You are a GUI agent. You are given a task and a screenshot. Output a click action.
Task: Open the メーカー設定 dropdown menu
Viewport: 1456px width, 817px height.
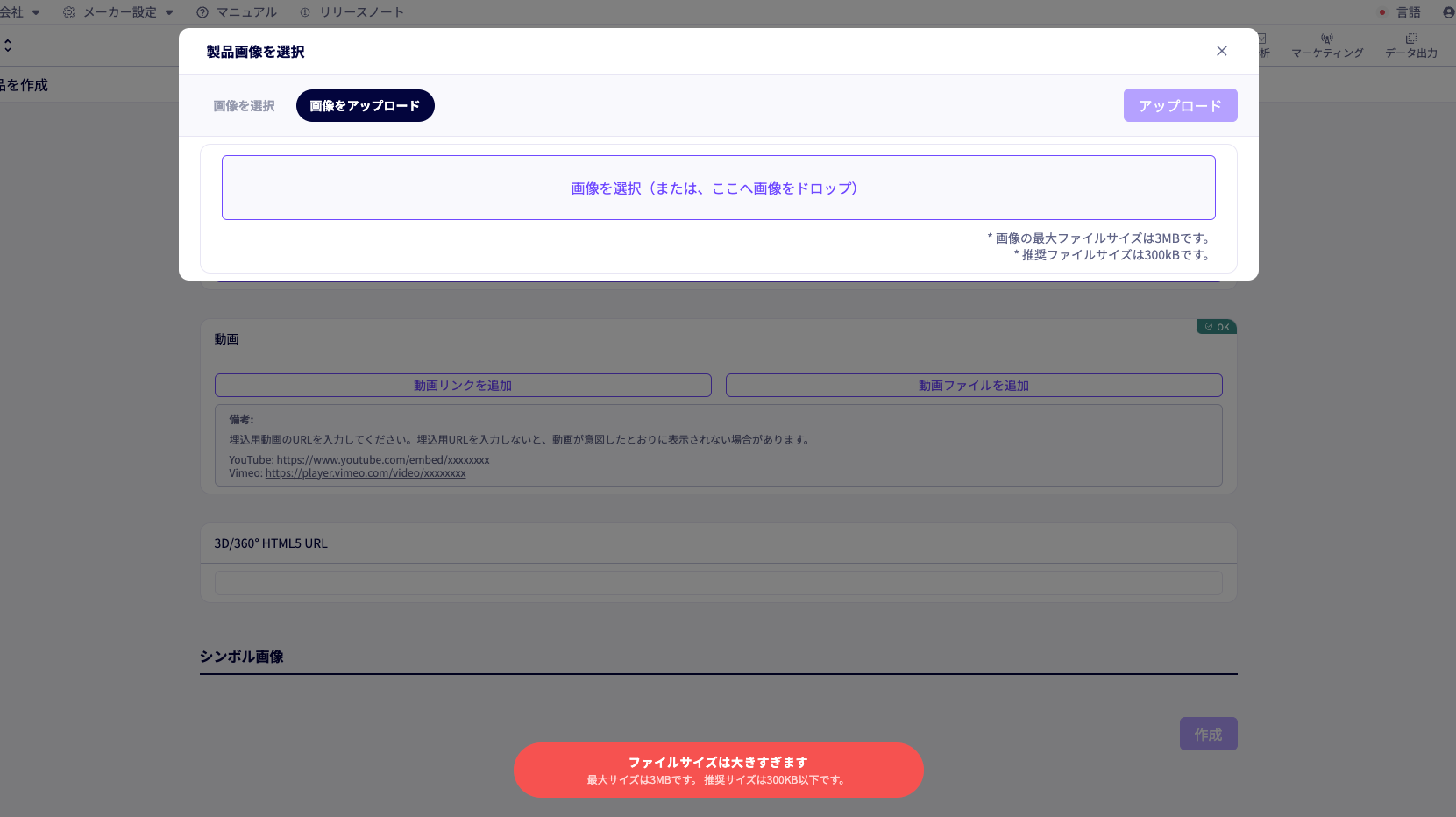[x=119, y=12]
